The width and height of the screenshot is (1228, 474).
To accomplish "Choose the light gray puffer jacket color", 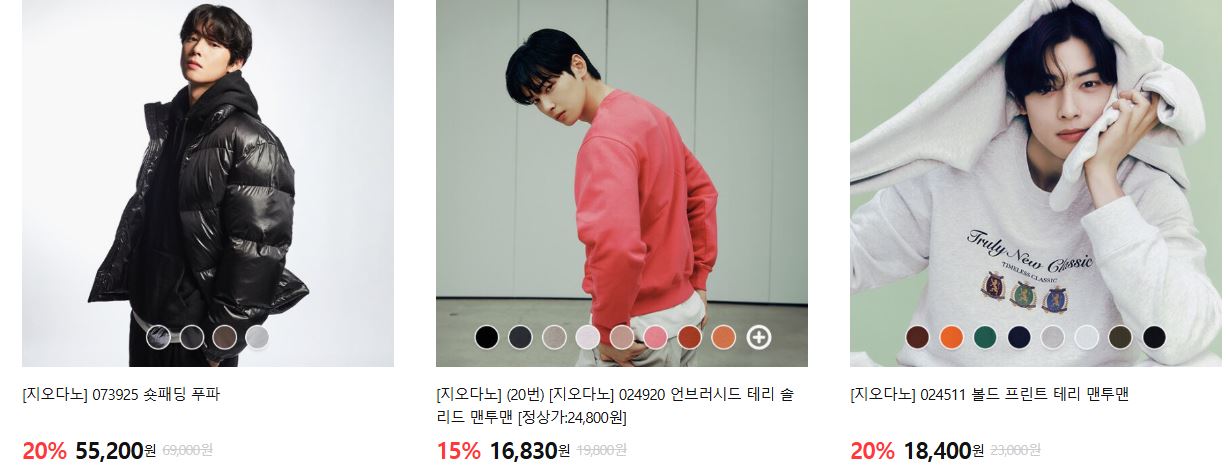I will point(258,338).
